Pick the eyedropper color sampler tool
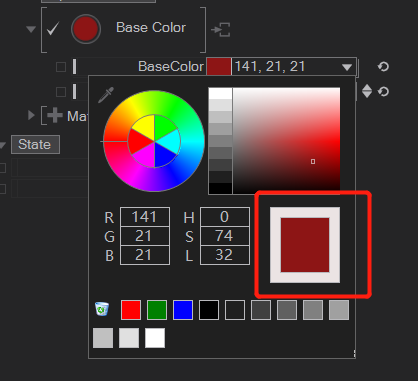Image resolution: width=418 pixels, height=381 pixels. coord(106,95)
